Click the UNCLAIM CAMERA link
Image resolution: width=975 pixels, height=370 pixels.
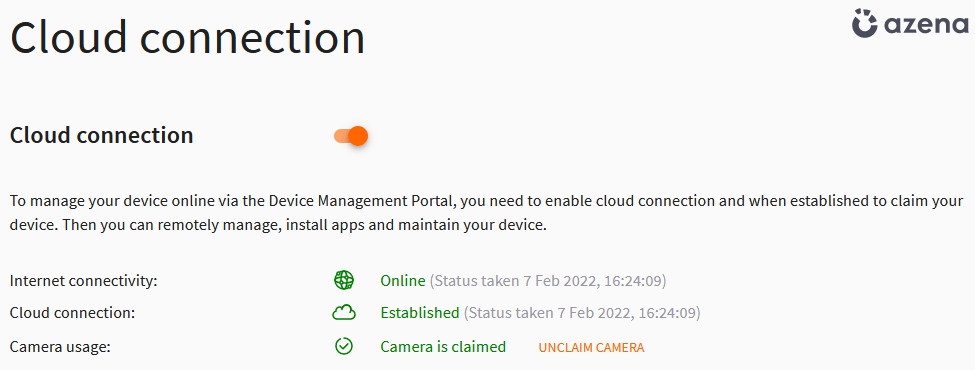pyautogui.click(x=591, y=348)
